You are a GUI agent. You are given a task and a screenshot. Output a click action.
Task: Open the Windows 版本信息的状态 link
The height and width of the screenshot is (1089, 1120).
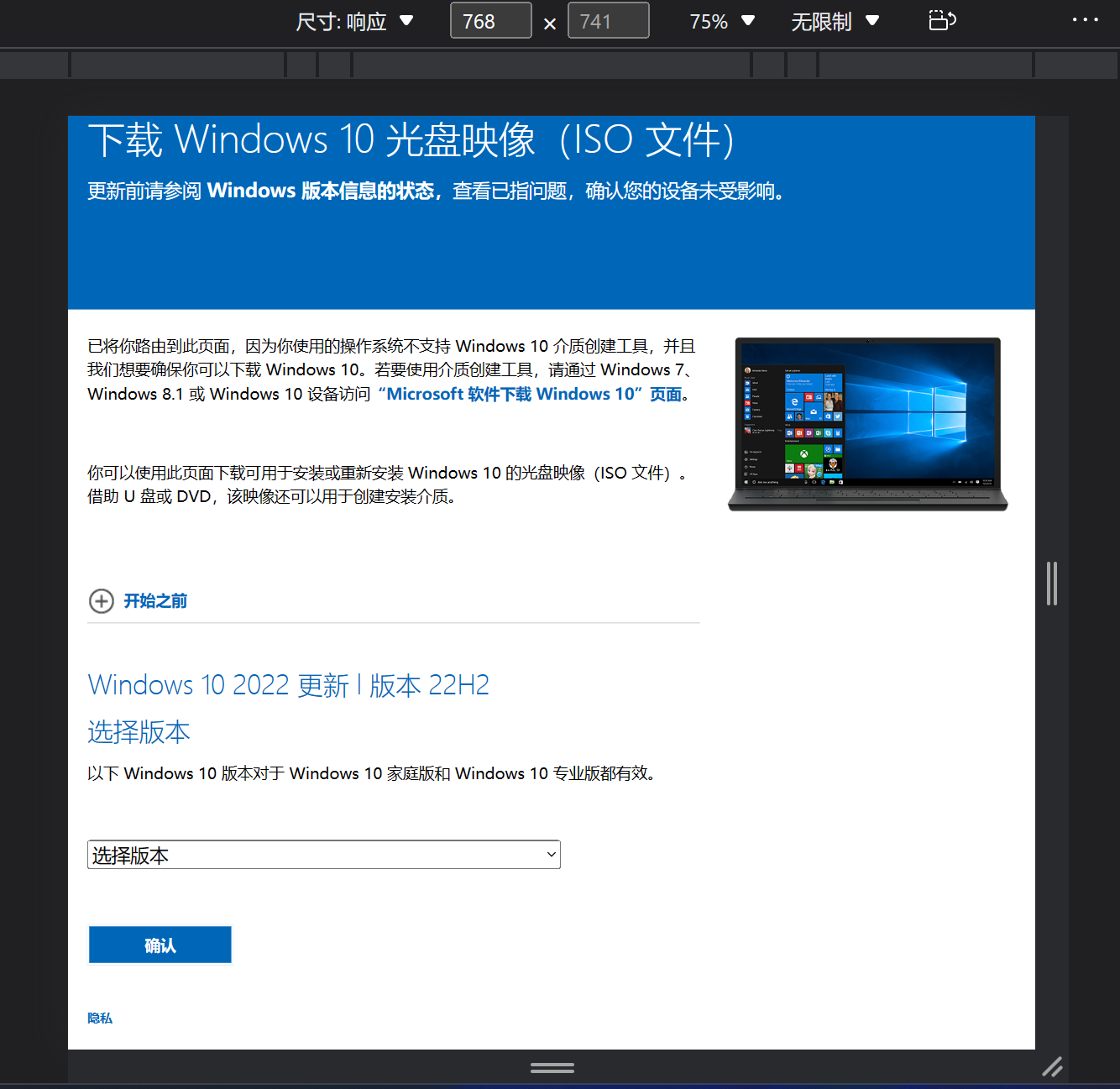[x=321, y=191]
